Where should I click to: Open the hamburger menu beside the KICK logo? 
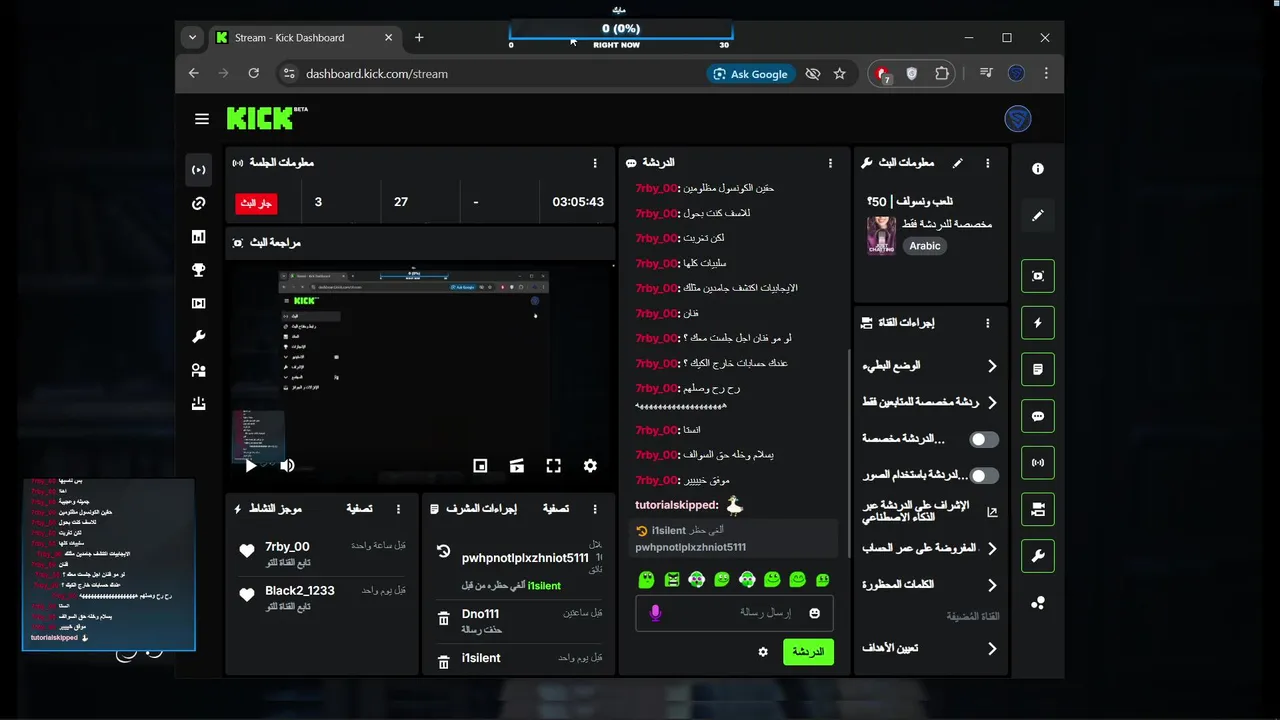point(202,119)
